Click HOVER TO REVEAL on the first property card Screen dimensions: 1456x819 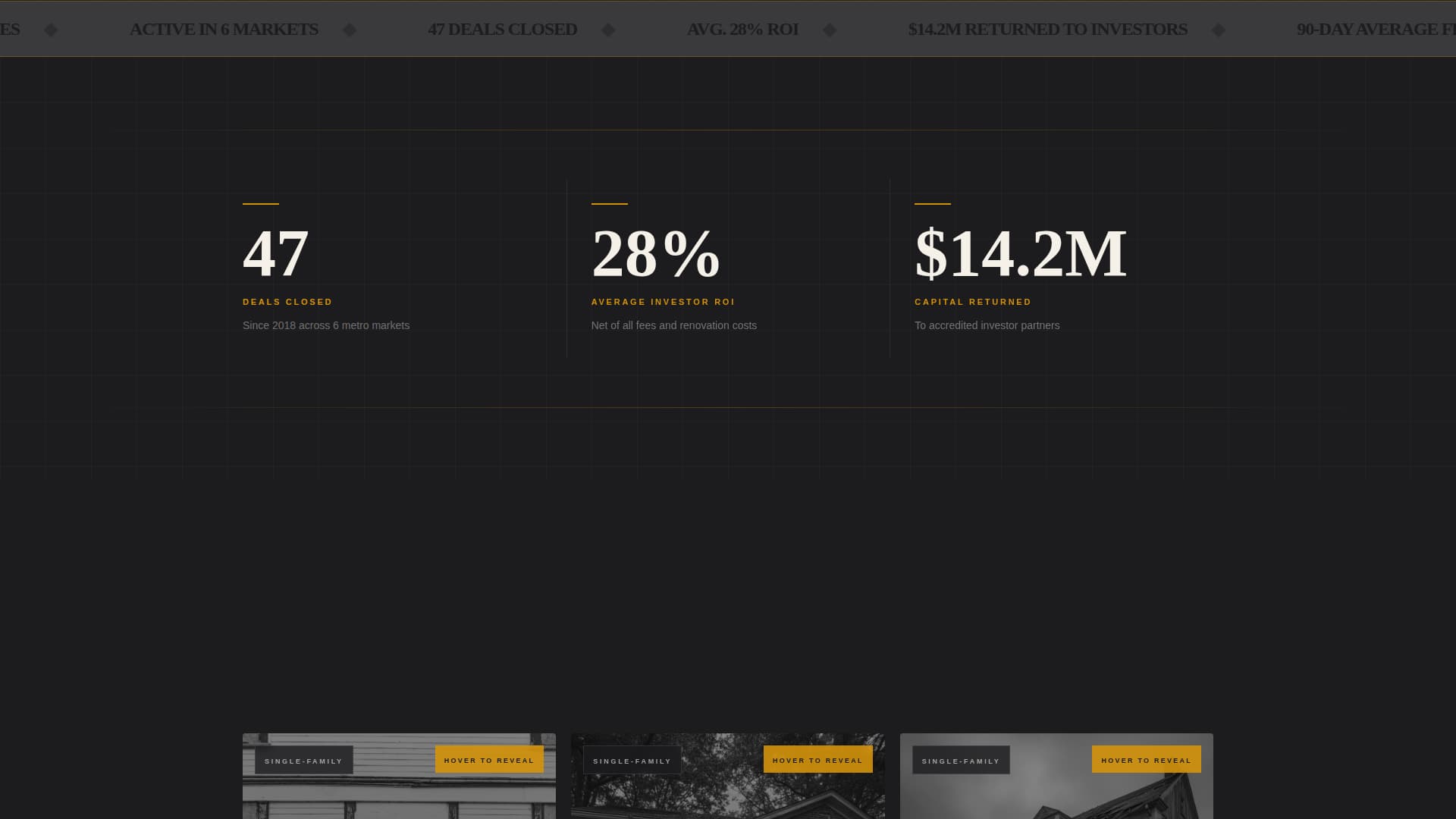(489, 759)
